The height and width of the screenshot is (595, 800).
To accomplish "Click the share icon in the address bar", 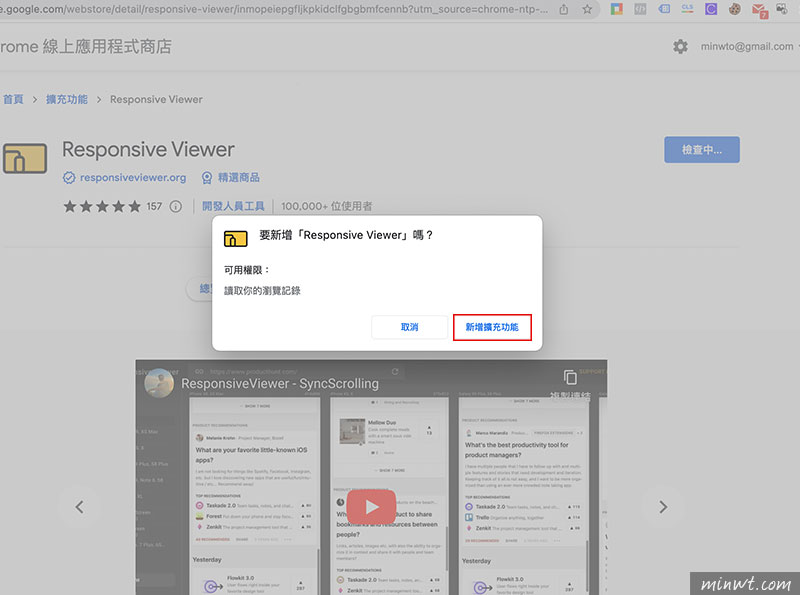I will (564, 9).
